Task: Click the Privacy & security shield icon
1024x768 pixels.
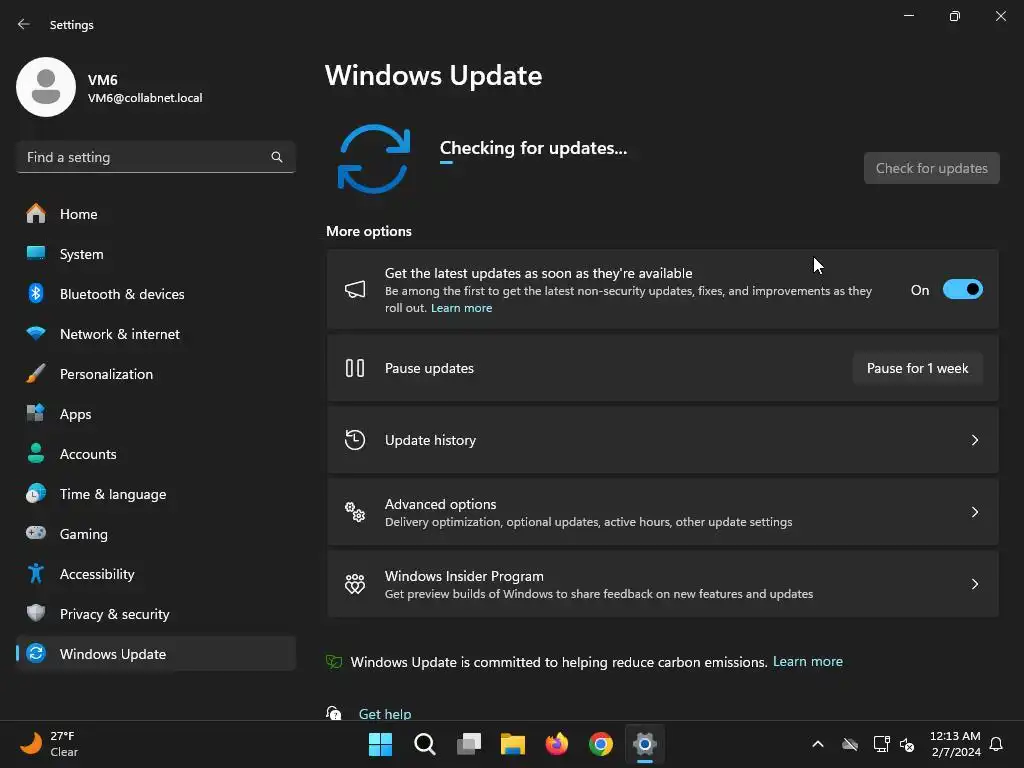Action: coord(36,613)
